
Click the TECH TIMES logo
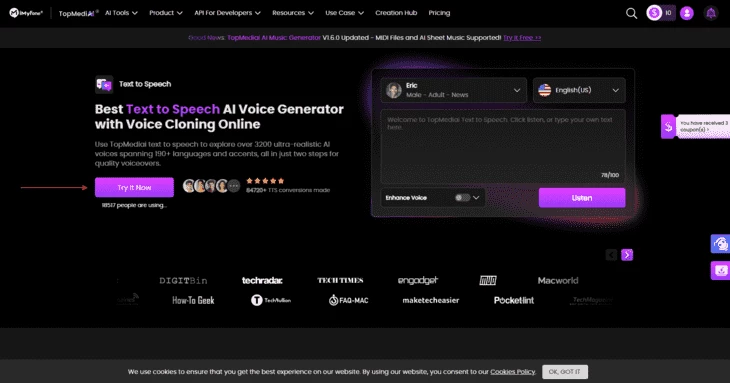pos(340,280)
